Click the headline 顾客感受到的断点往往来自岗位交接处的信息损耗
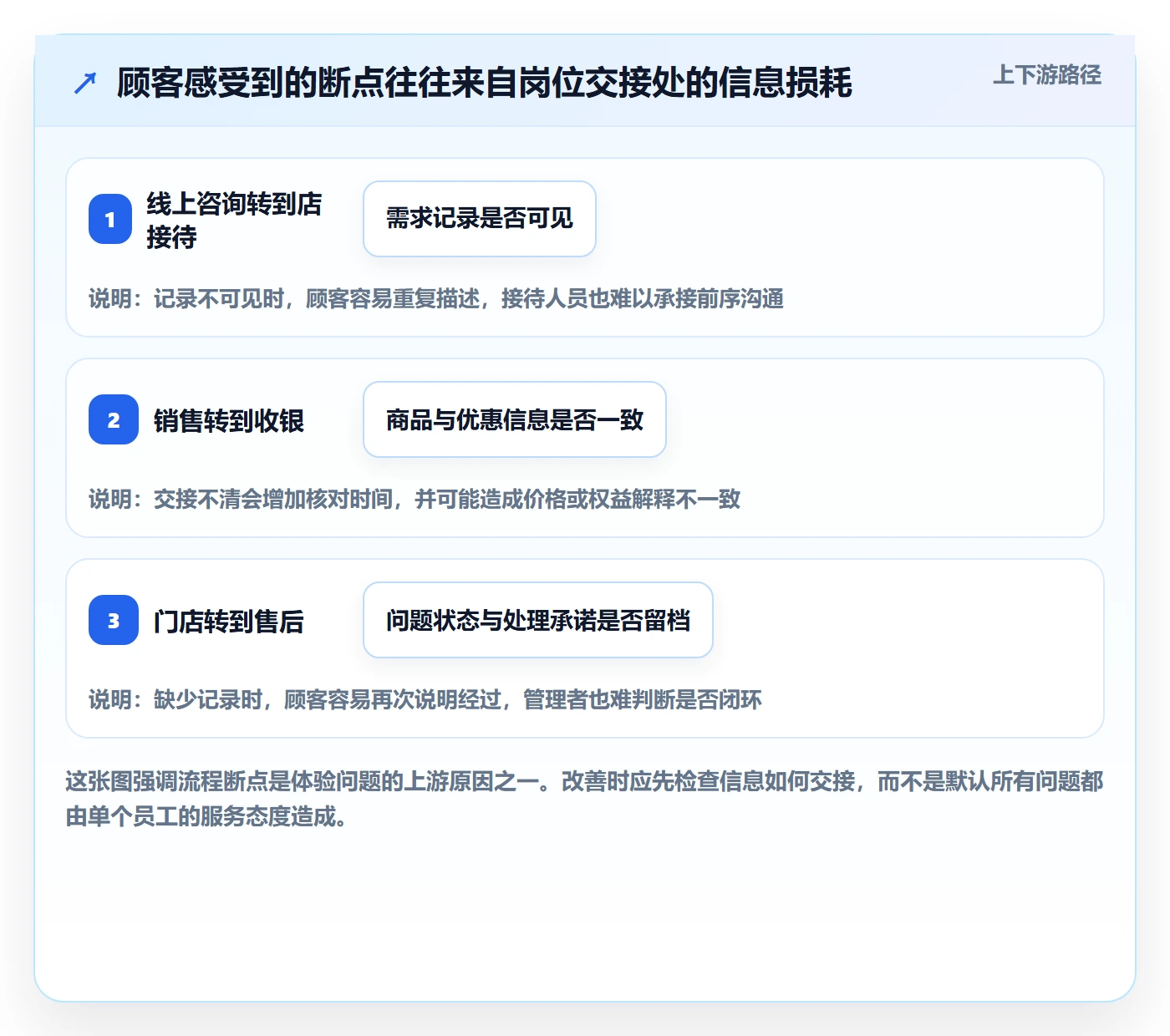This screenshot has height=1036, width=1170. point(484,83)
